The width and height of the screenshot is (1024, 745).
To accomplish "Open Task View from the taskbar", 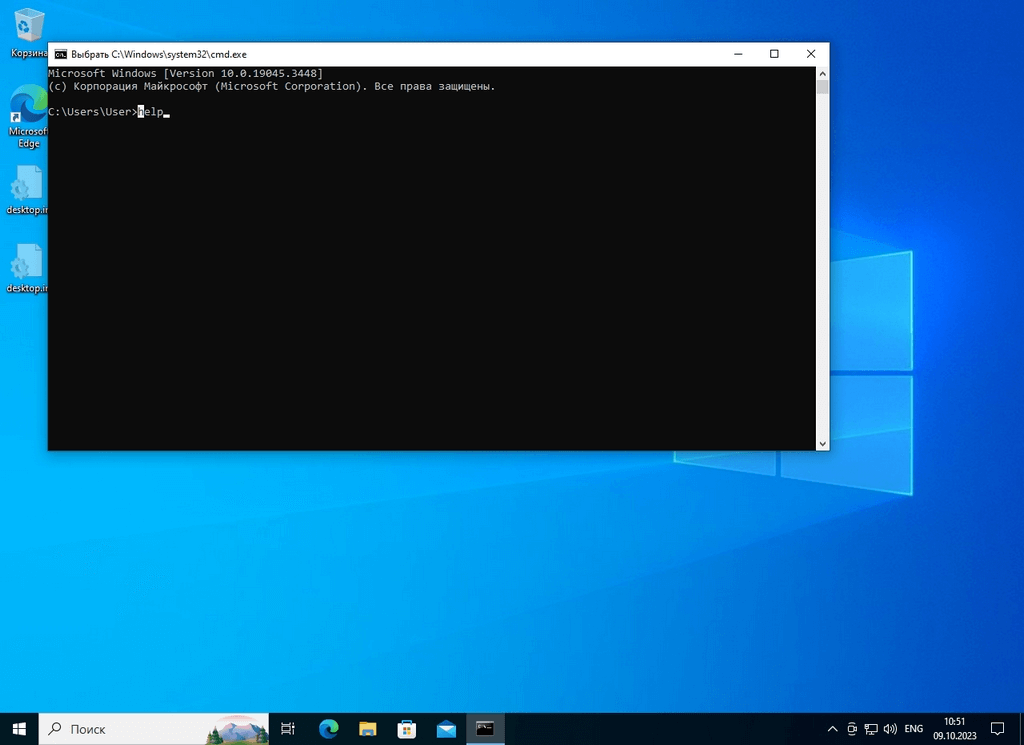I will click(x=287, y=729).
